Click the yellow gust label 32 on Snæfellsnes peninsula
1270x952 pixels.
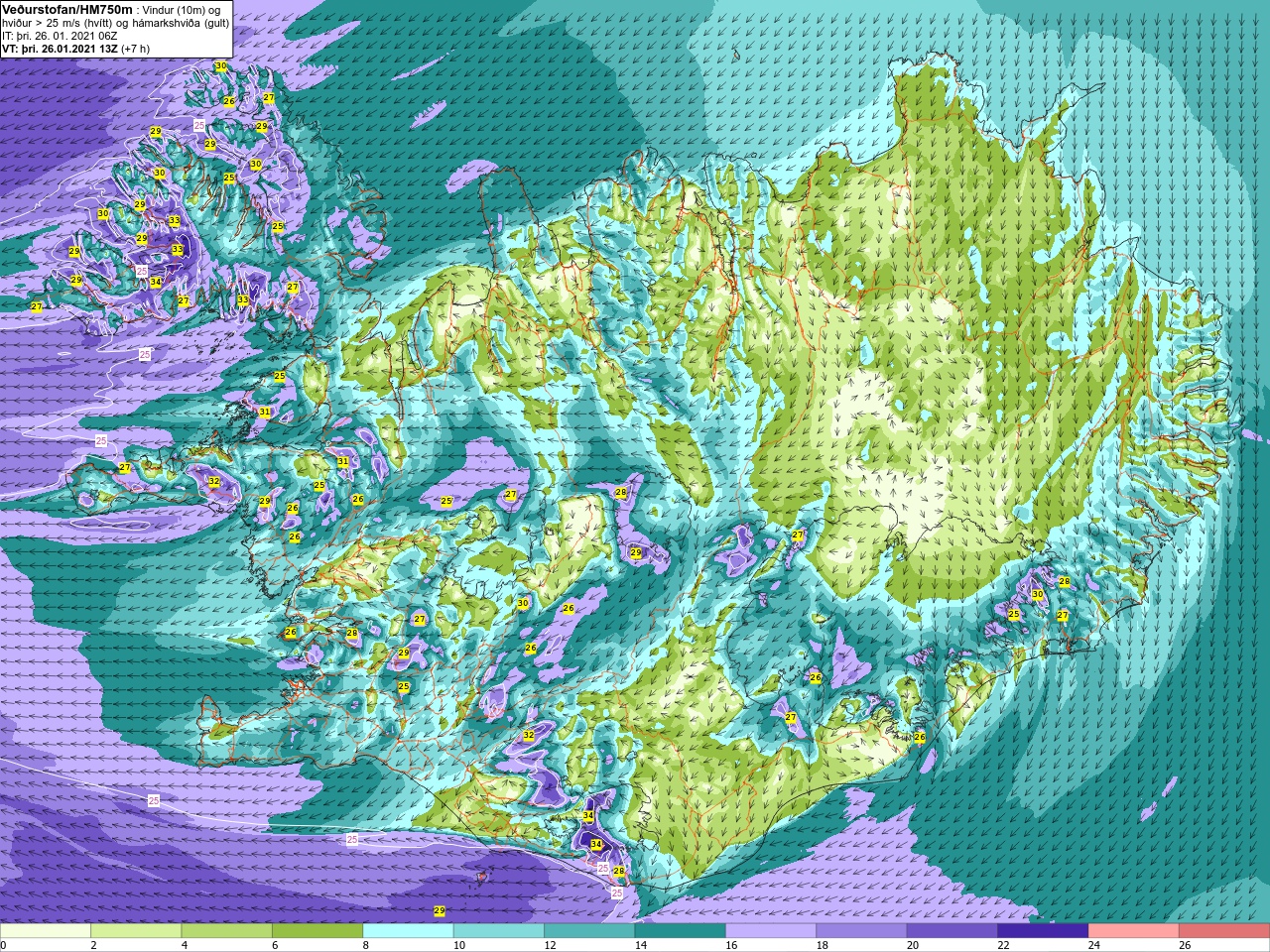tap(214, 482)
